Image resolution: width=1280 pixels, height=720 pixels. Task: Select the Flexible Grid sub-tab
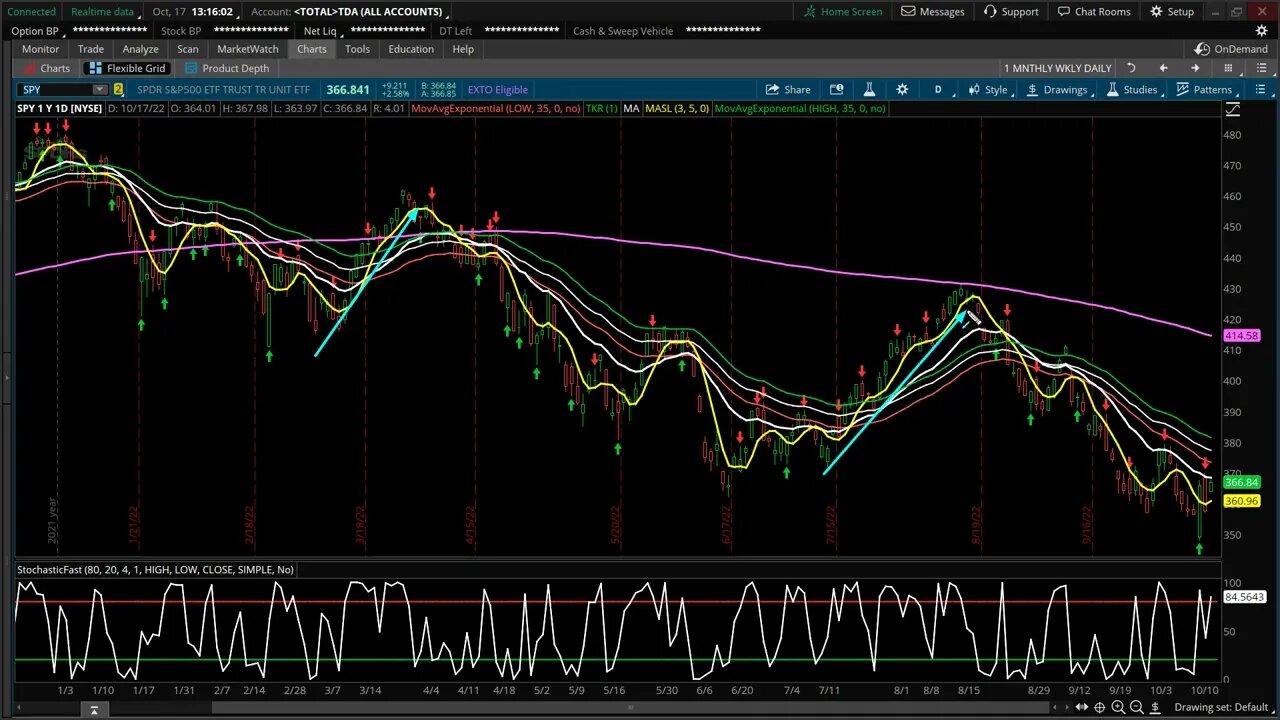[127, 68]
